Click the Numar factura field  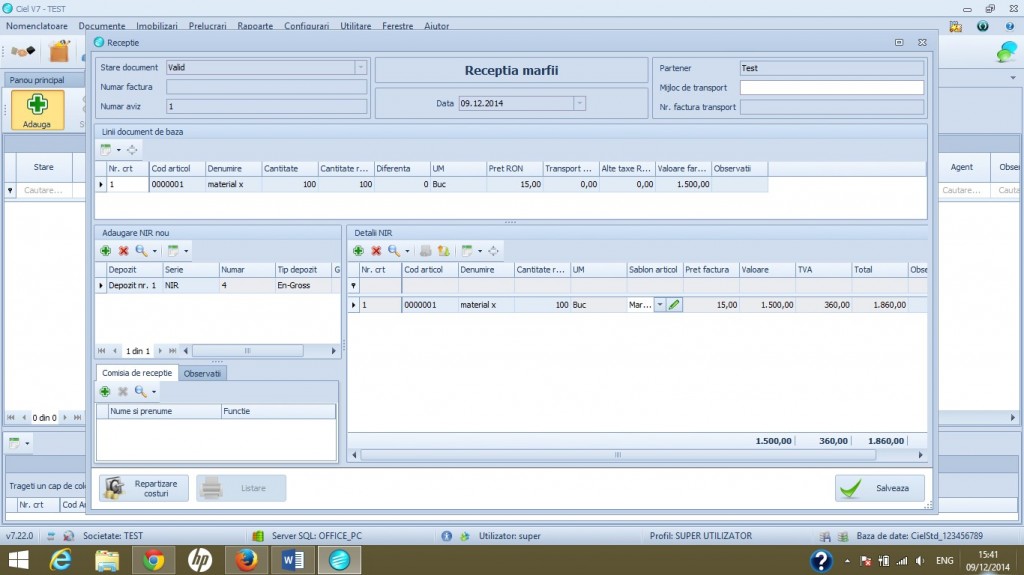[x=266, y=87]
